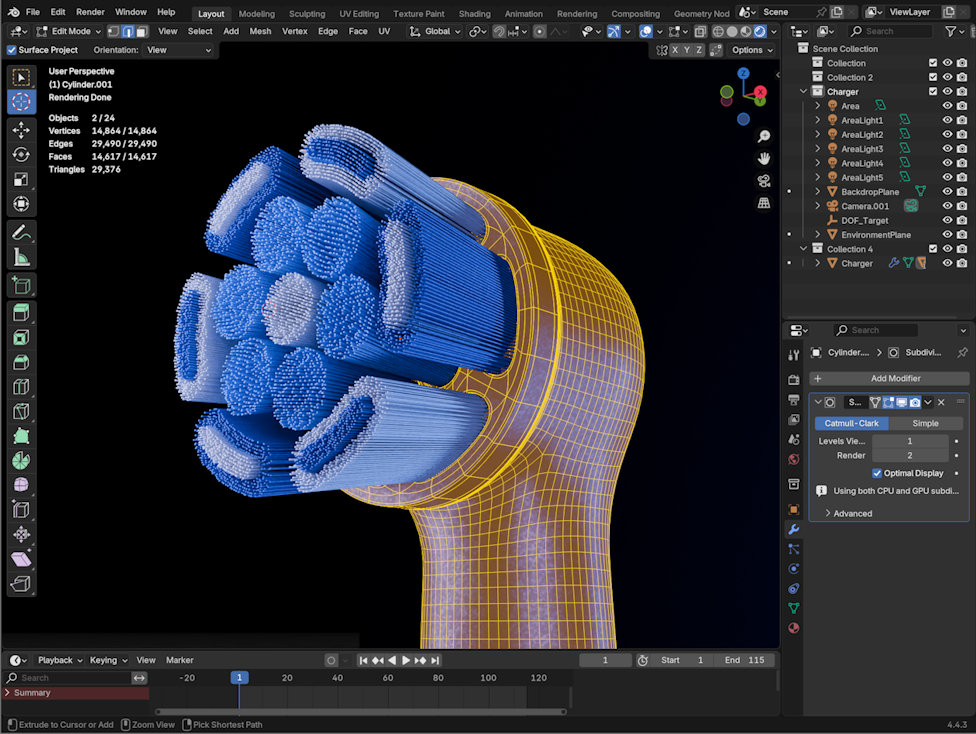Switch to the Sculpting workspace tab
The width and height of the screenshot is (976, 734).
[x=307, y=14]
